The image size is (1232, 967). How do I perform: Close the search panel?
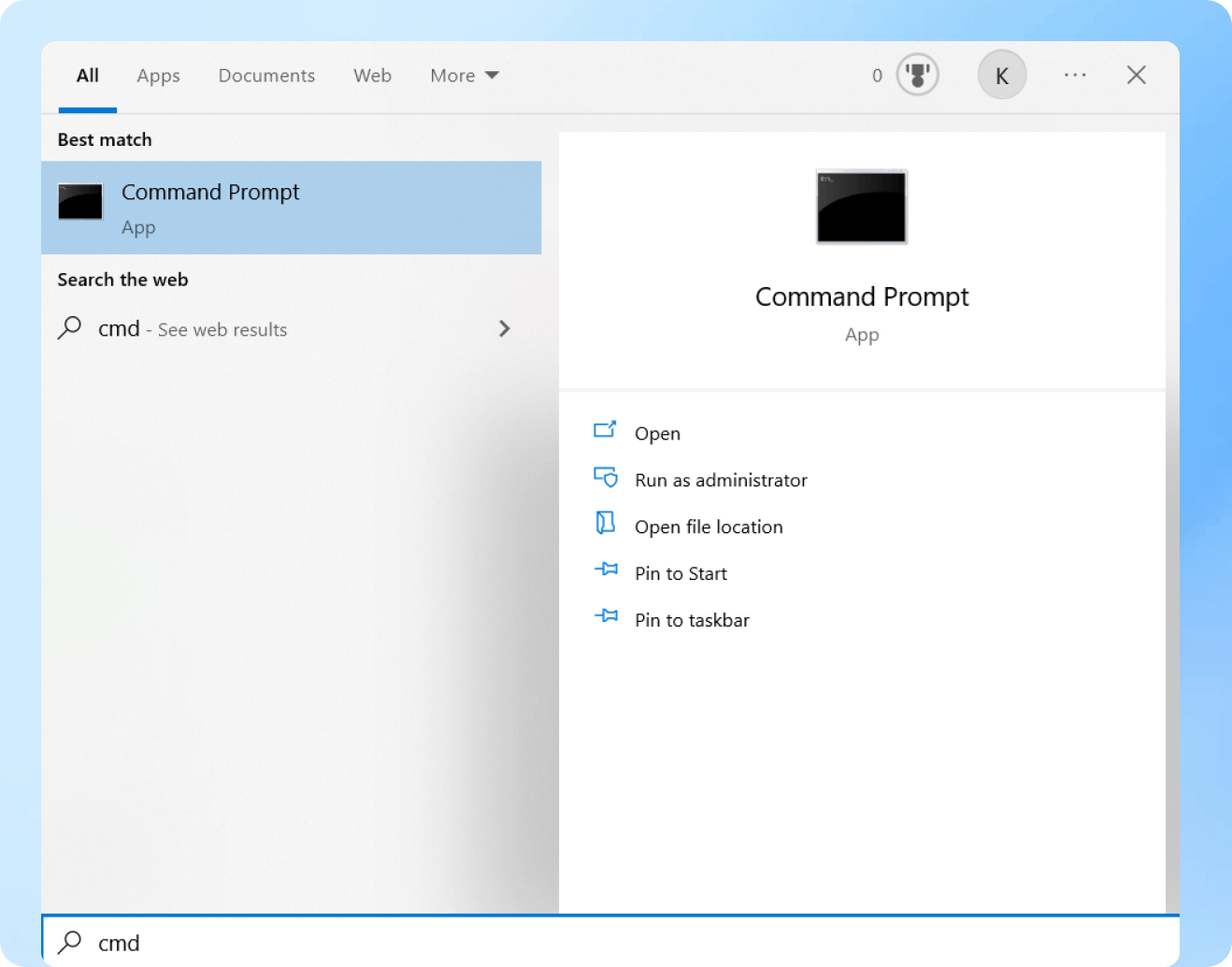[1136, 75]
